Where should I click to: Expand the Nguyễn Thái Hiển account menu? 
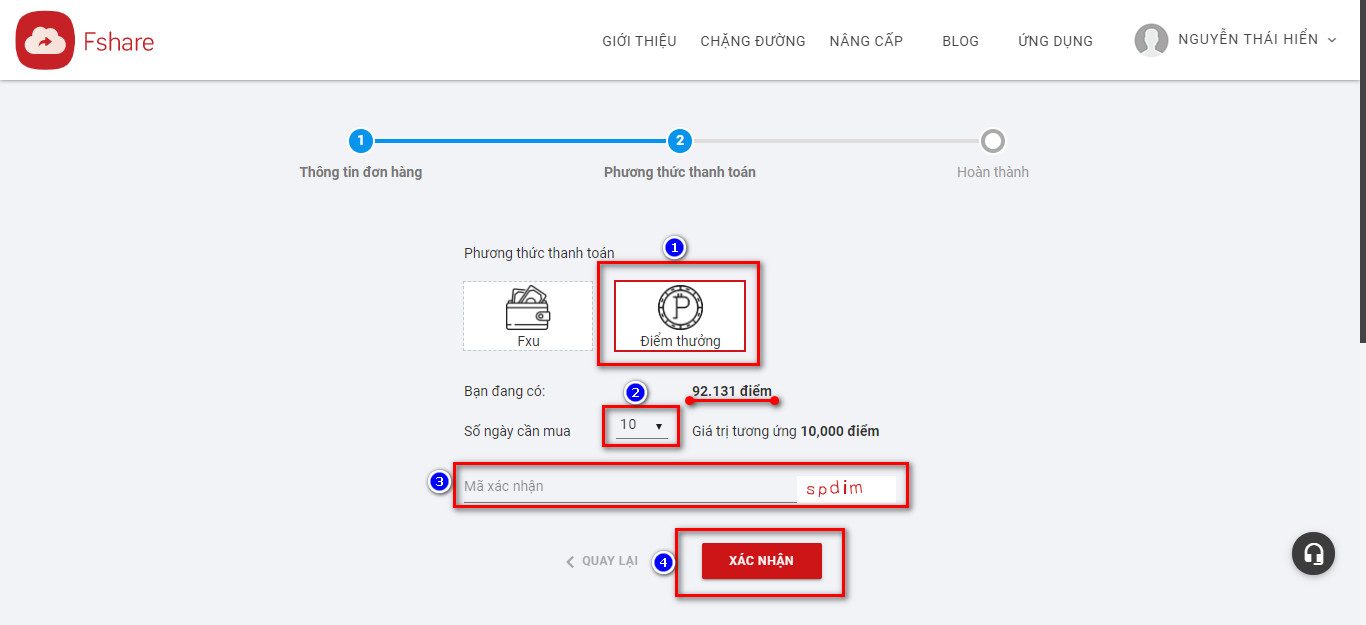click(1258, 40)
